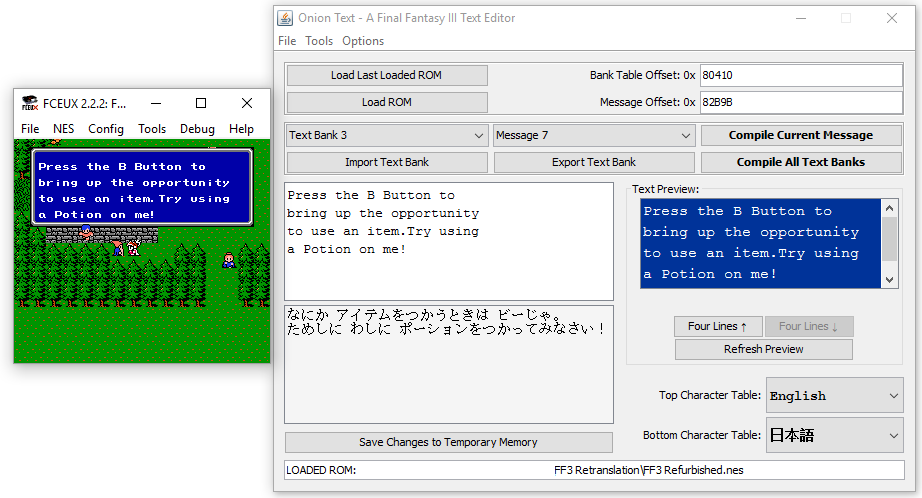
Task: Open the Tools menu in Onion Text
Action: (319, 41)
